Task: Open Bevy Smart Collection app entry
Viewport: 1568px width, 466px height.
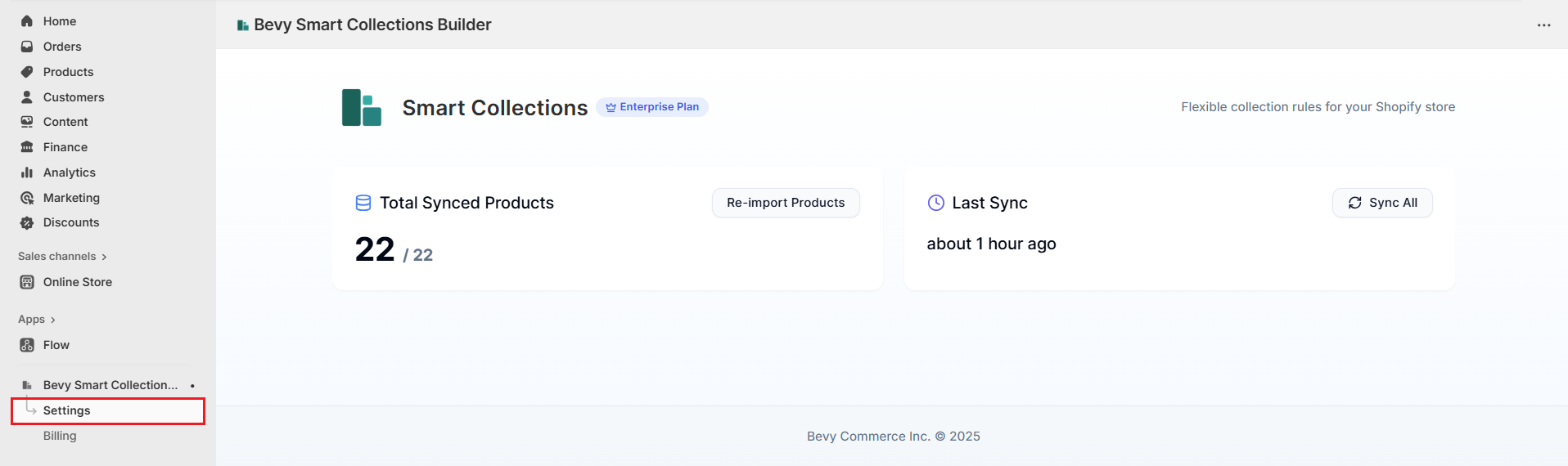Action: pos(110,385)
